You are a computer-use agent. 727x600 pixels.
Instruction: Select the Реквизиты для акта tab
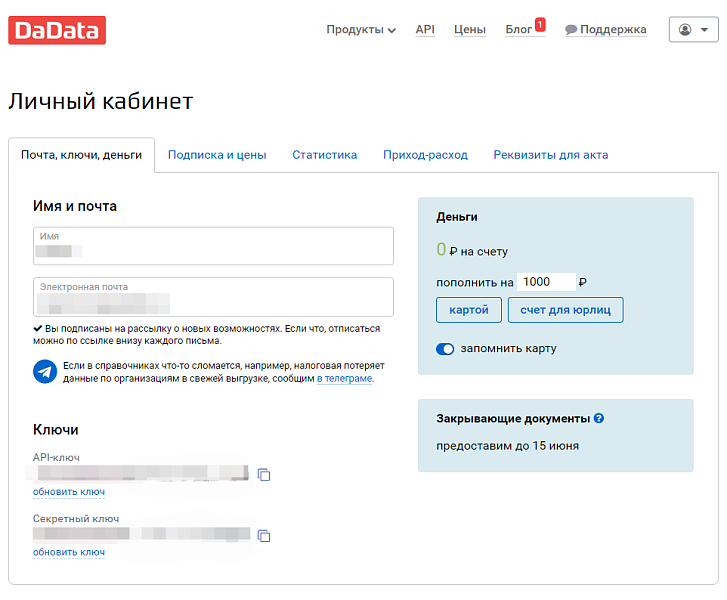(550, 155)
